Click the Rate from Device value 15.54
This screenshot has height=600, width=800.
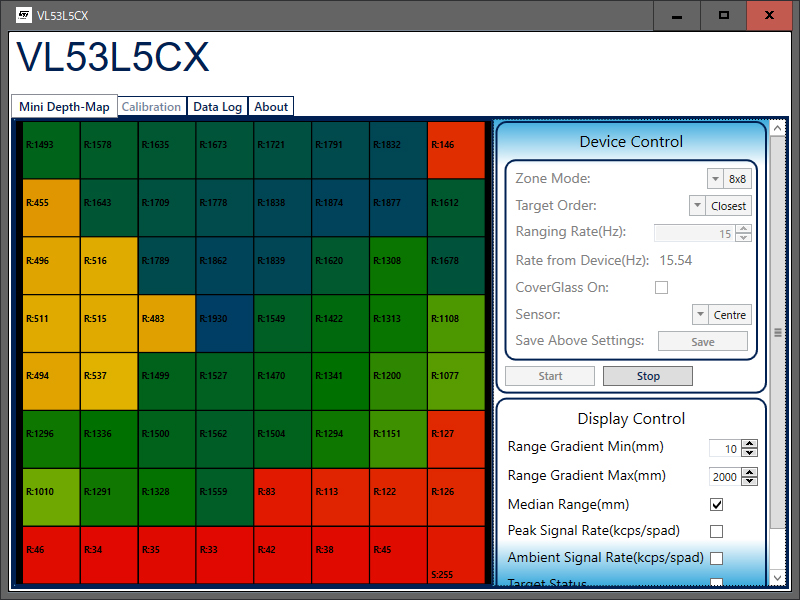click(676, 261)
